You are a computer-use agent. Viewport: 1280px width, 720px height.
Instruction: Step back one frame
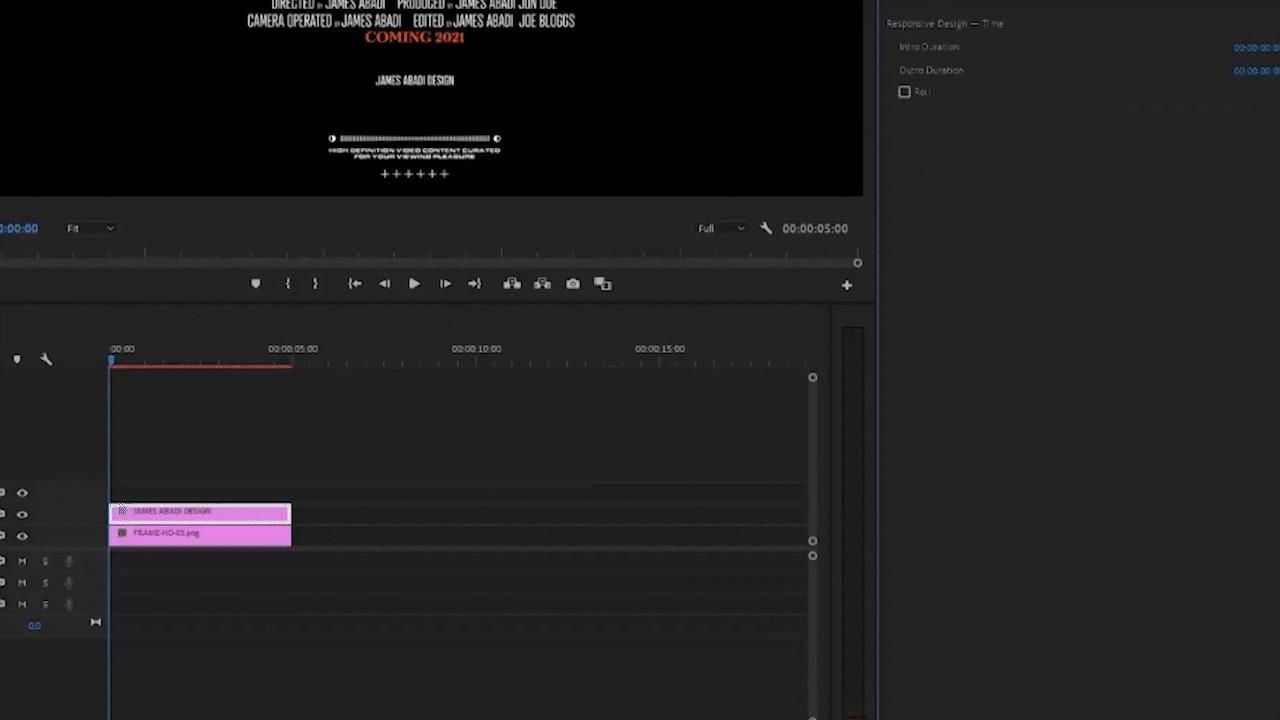384,284
